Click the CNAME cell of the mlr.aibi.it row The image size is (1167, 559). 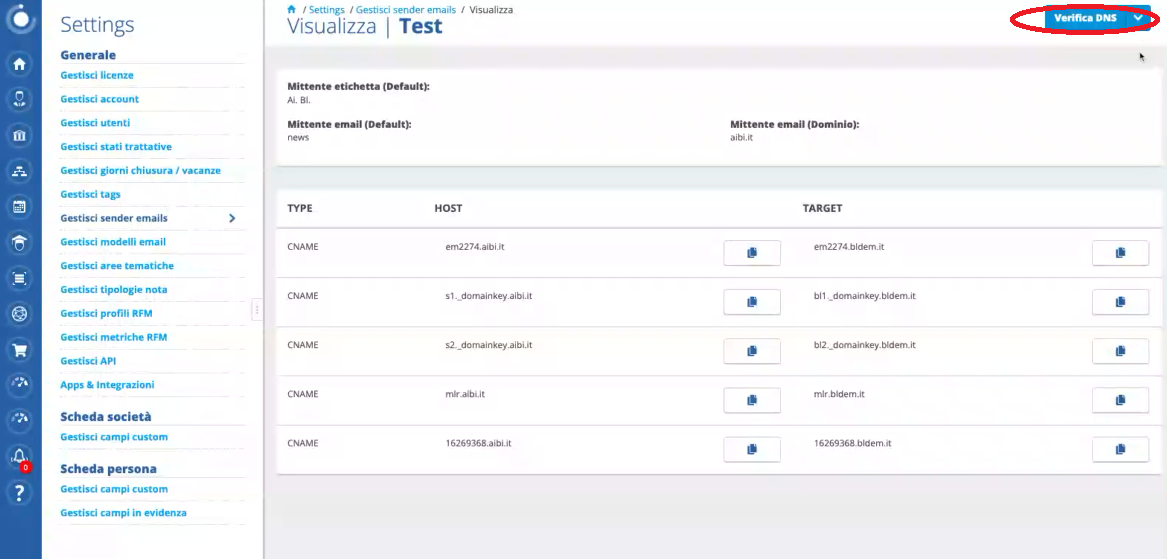(x=303, y=394)
